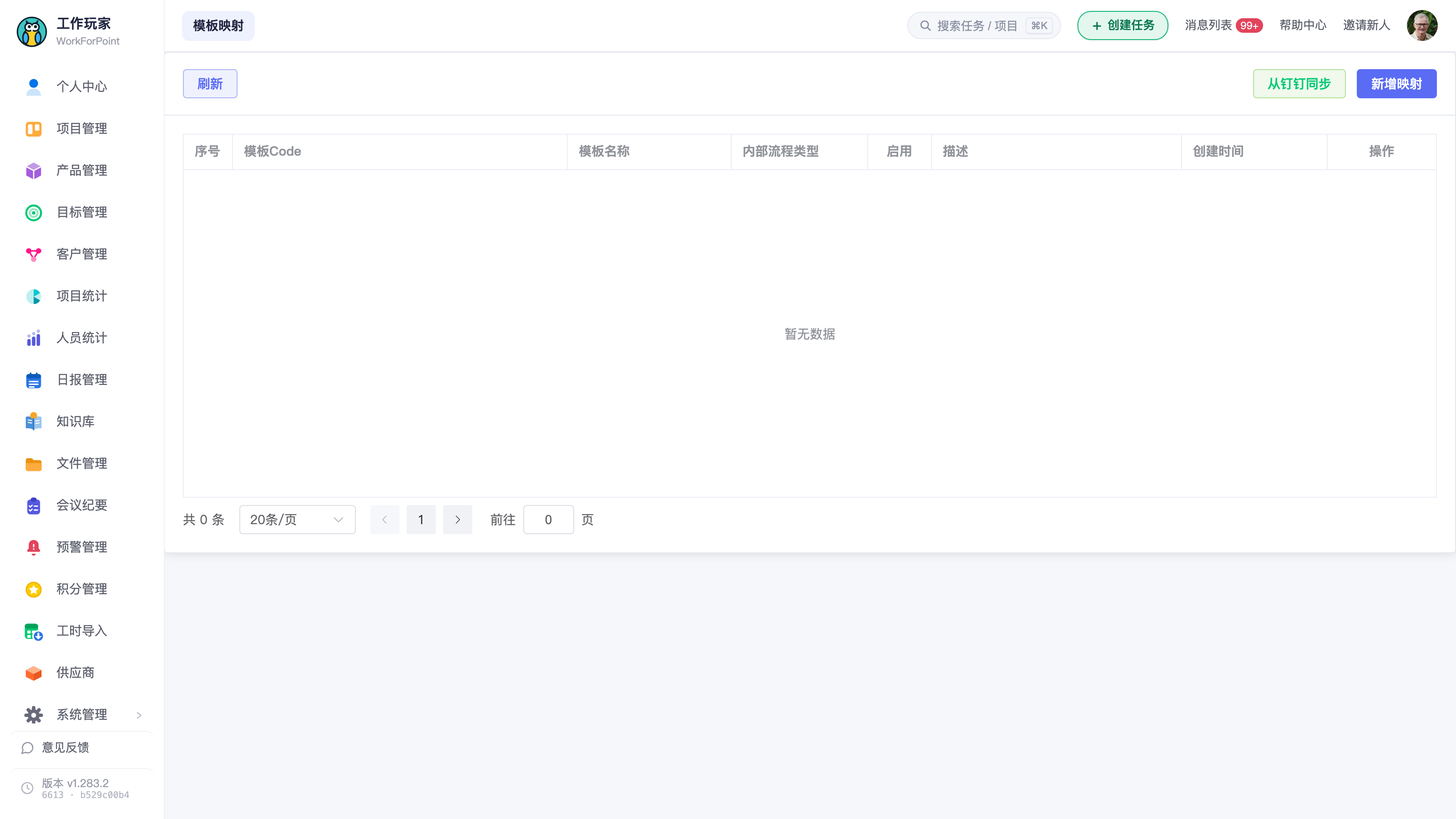Select the 模板映射 tab

pos(218,26)
